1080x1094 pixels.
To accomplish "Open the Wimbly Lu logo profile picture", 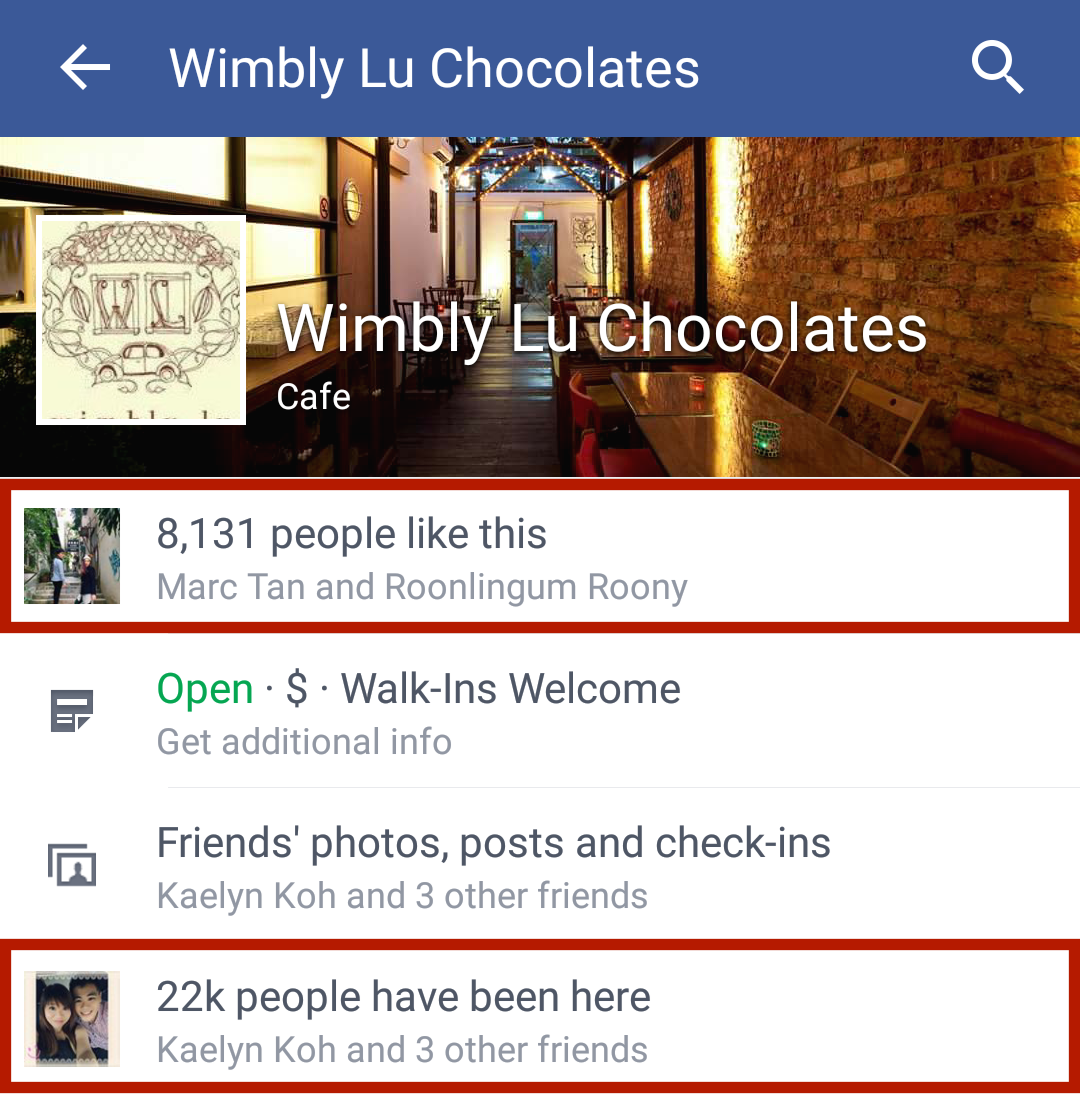I will 141,320.
